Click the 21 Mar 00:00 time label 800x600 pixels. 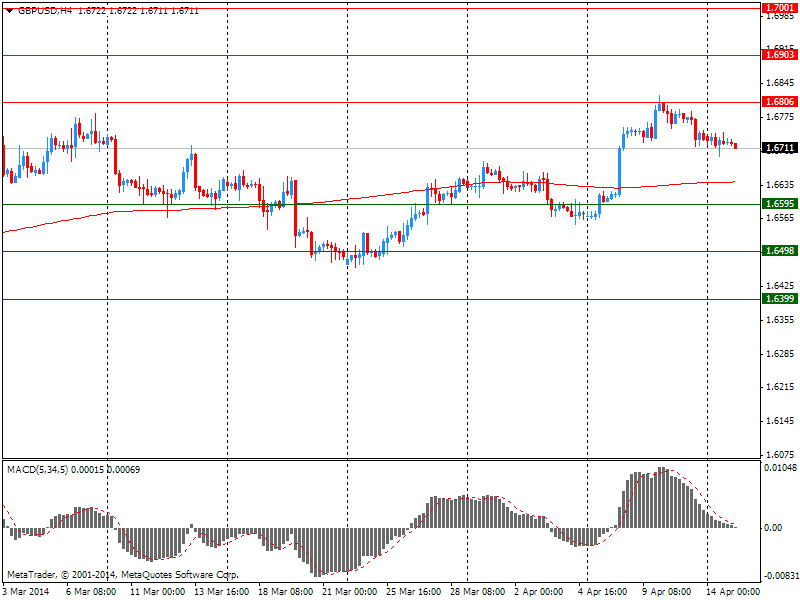pos(349,592)
